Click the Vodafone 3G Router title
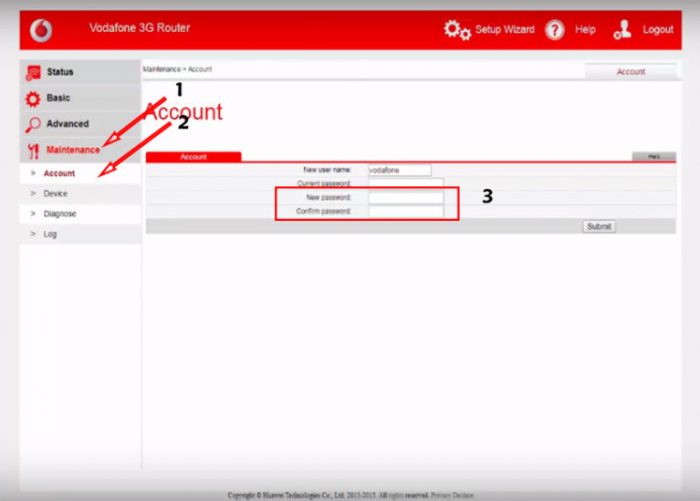The image size is (700, 501). 140,28
